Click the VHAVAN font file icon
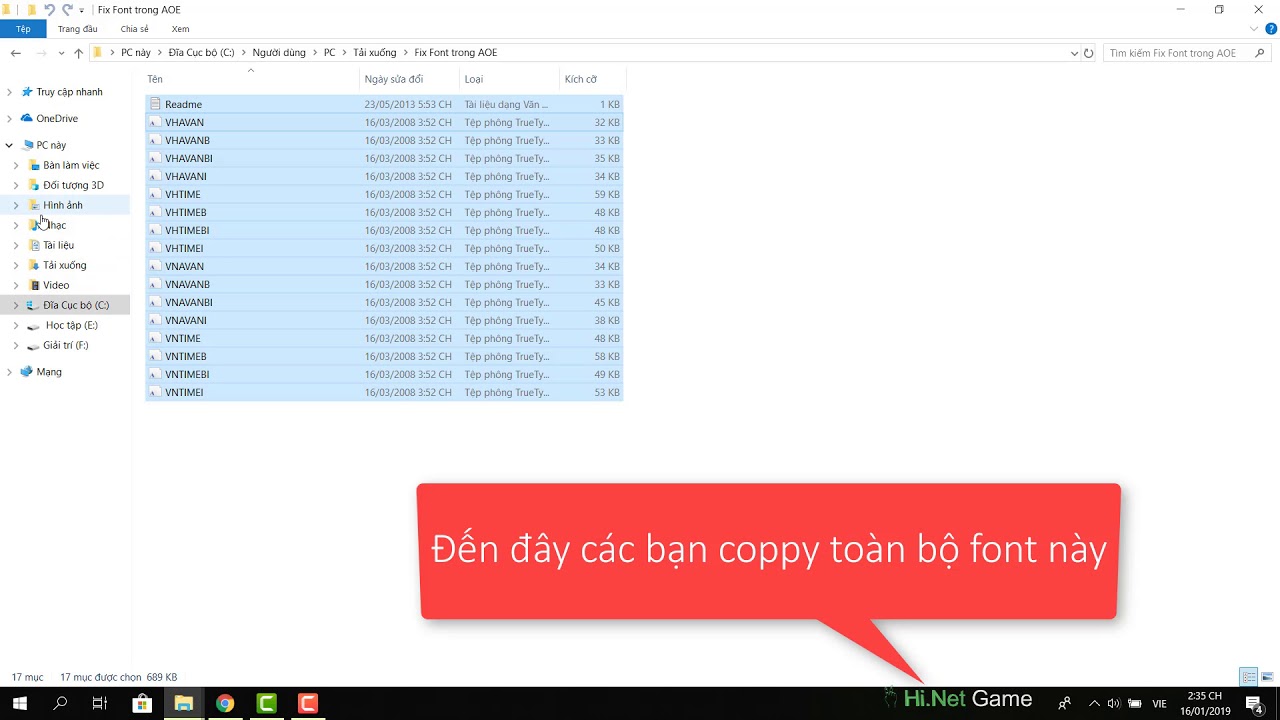Image resolution: width=1280 pixels, height=720 pixels. click(x=155, y=122)
